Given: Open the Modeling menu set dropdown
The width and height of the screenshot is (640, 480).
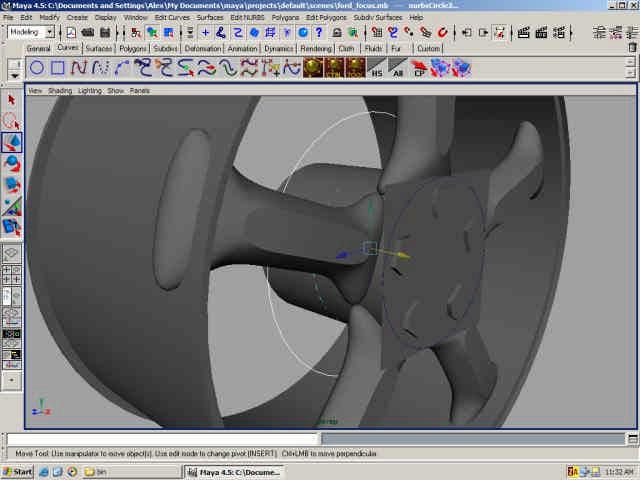Looking at the screenshot, I should [31, 32].
